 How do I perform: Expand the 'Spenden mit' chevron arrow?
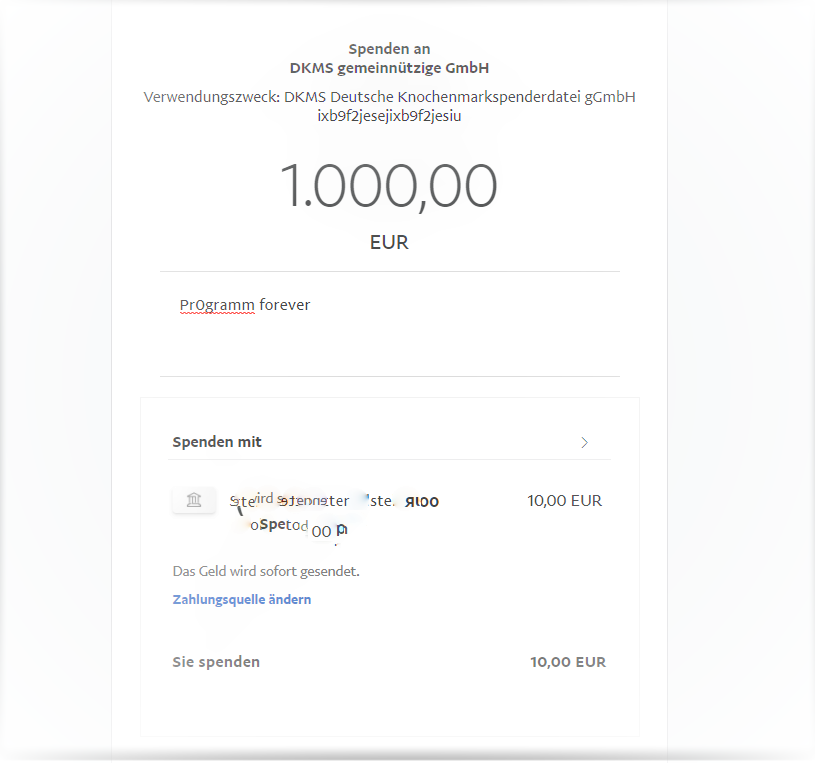tap(584, 442)
